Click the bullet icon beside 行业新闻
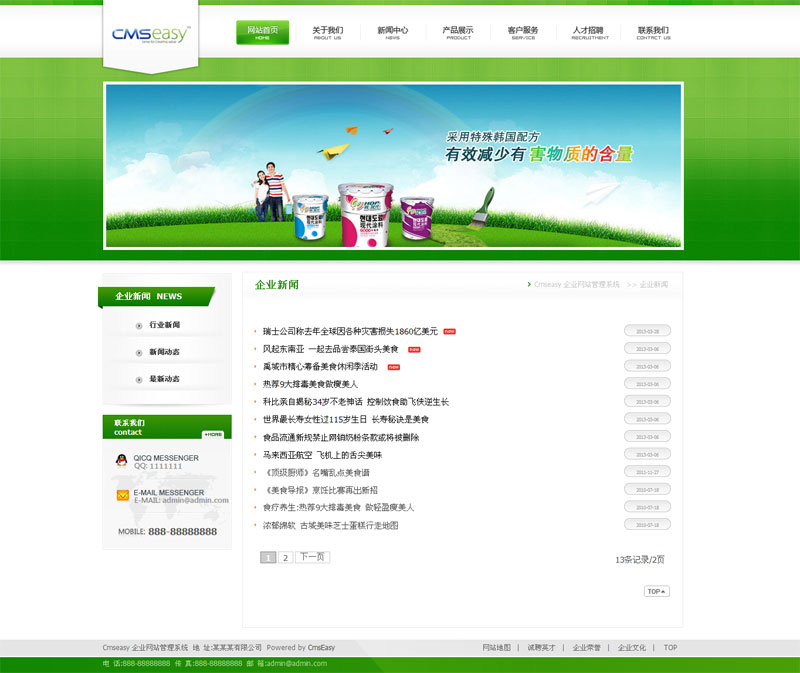This screenshot has height=673, width=800. pos(138,325)
